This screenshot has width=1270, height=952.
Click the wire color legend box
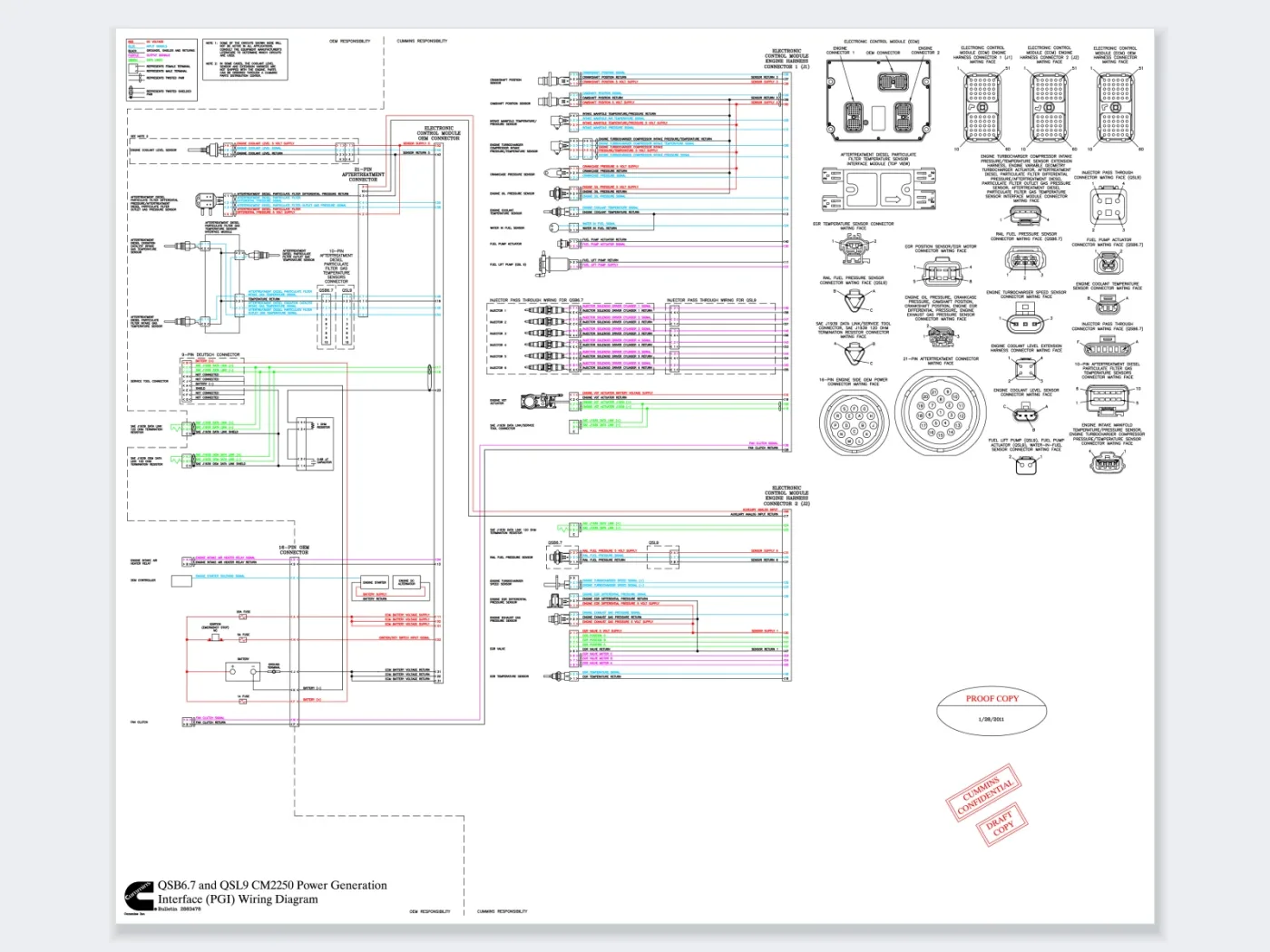(x=161, y=69)
